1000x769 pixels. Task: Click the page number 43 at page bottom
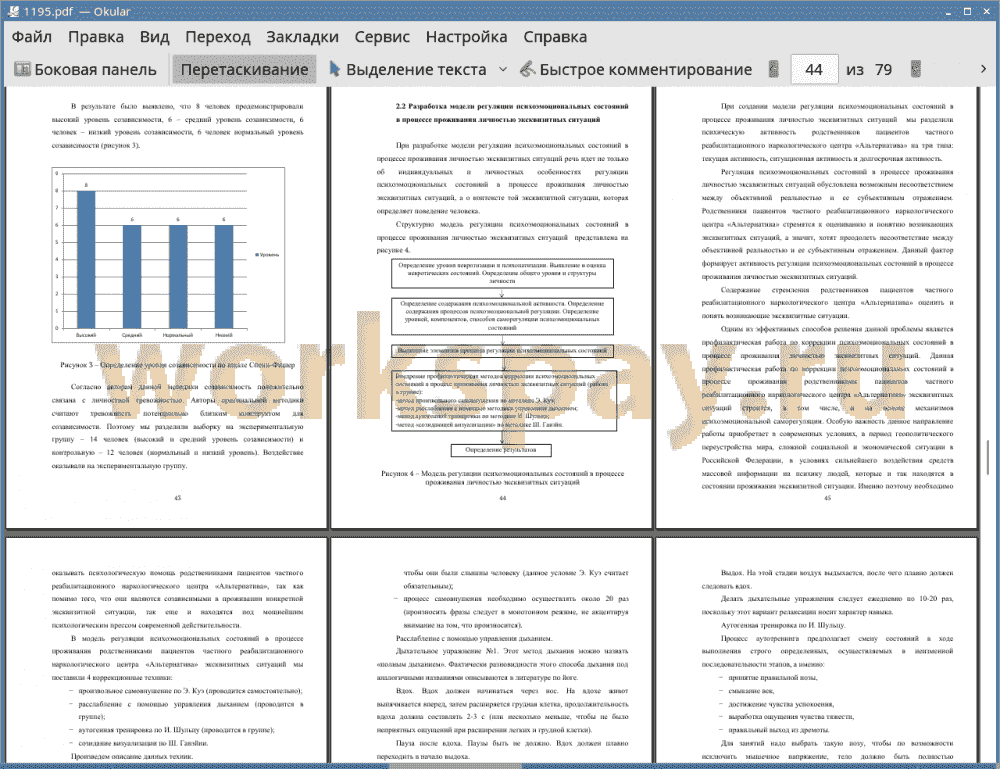(177, 498)
